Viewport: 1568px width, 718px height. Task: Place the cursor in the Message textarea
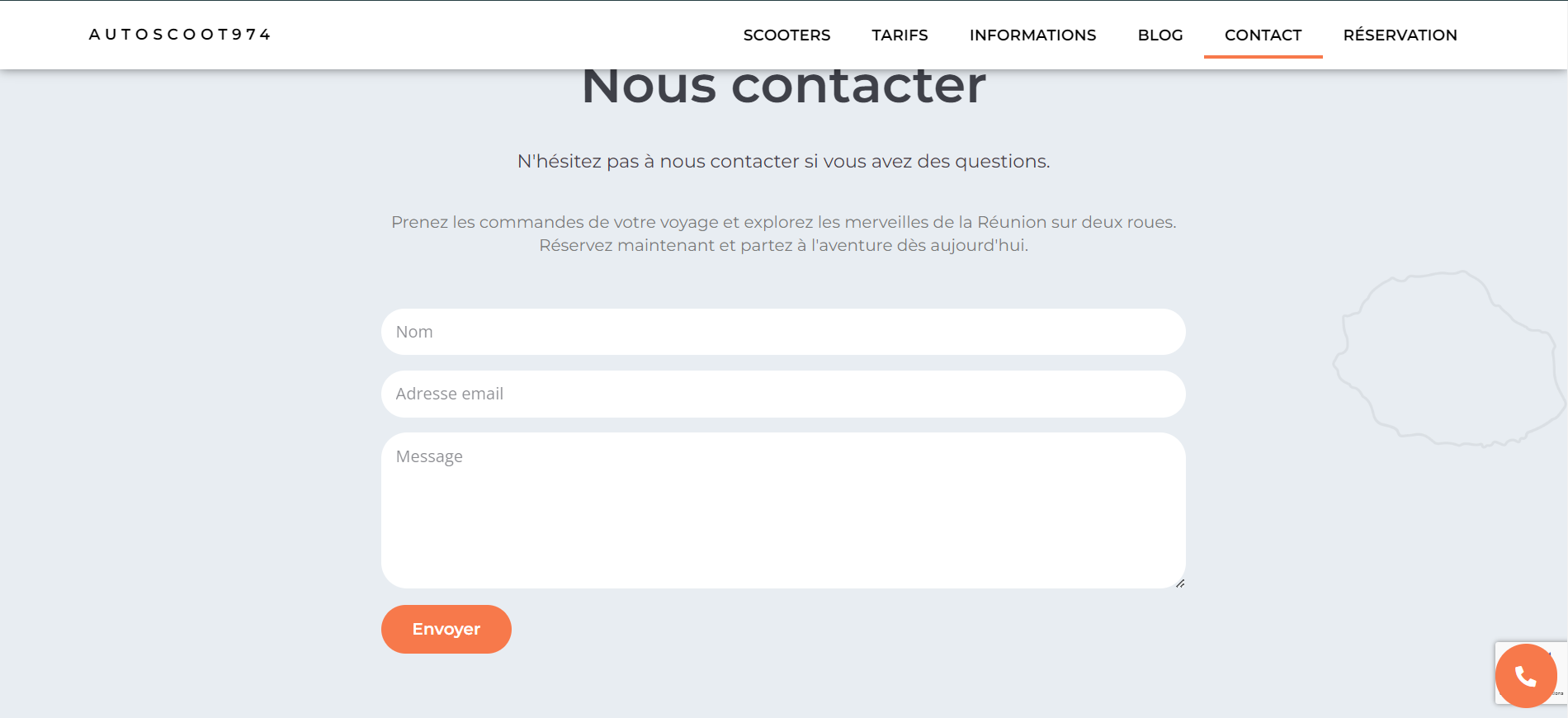[x=783, y=510]
